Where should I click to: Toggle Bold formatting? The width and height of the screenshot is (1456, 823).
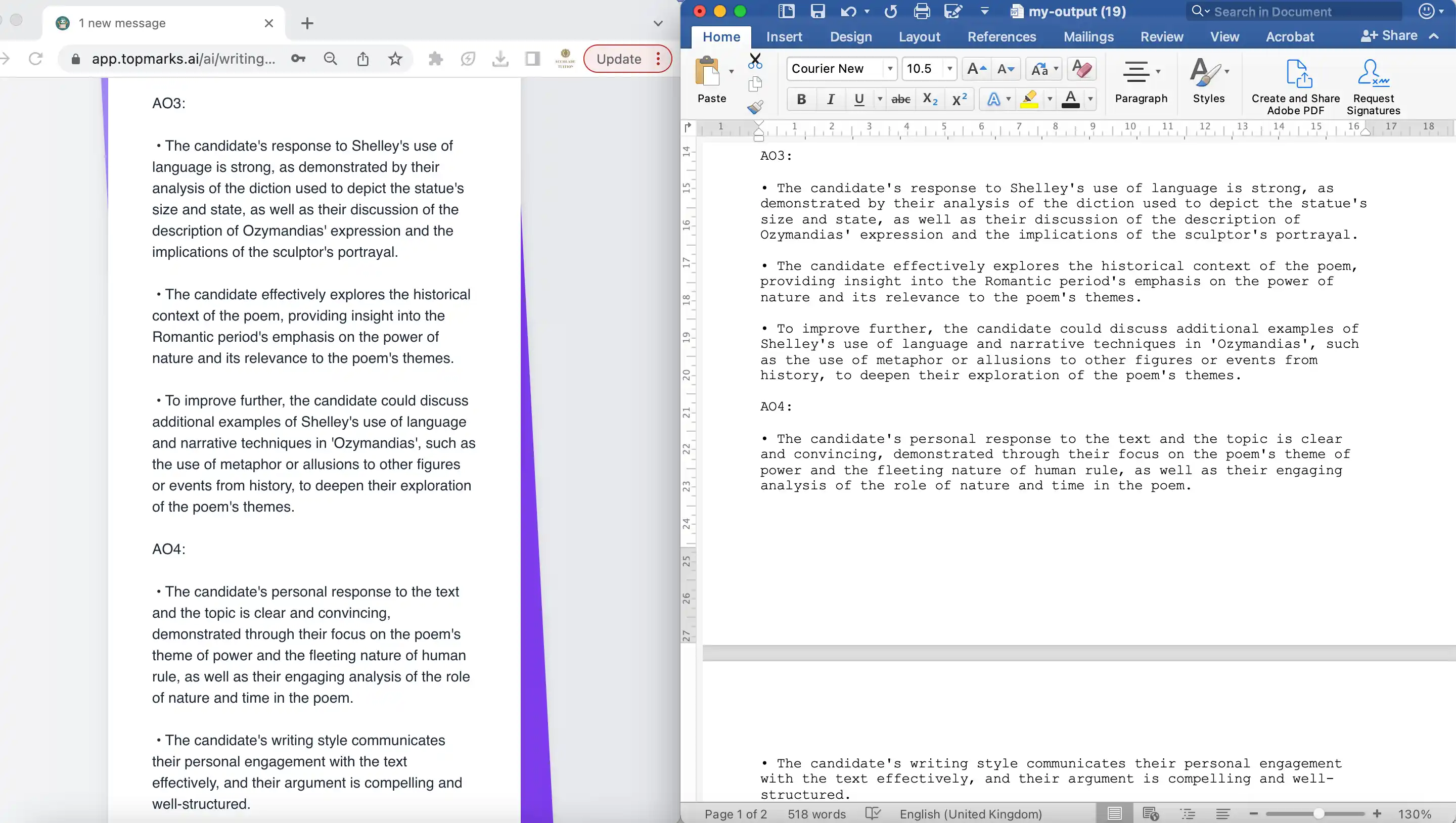click(801, 100)
